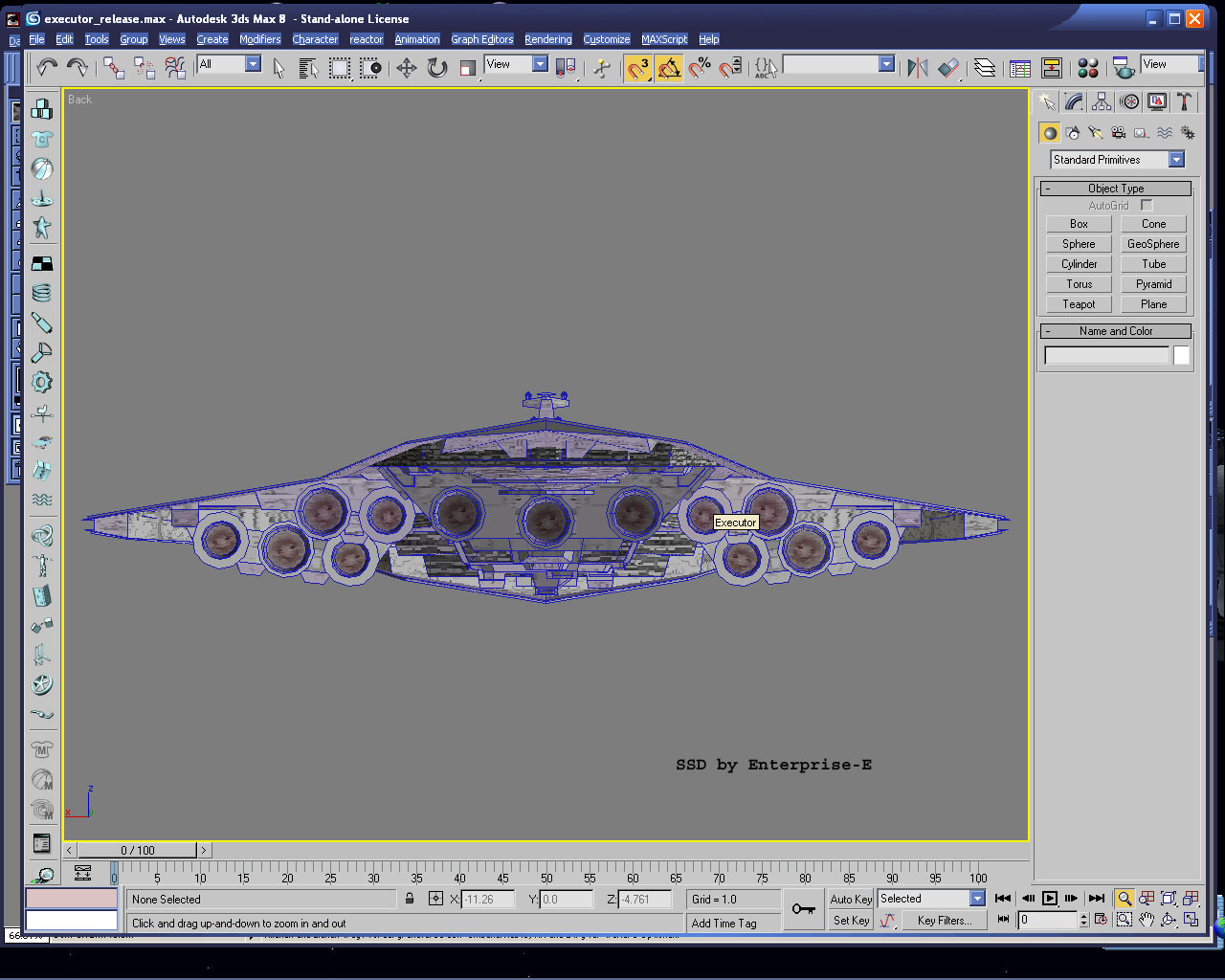Image resolution: width=1225 pixels, height=980 pixels.
Task: Activate the Select and Link tool
Action: coord(114,67)
